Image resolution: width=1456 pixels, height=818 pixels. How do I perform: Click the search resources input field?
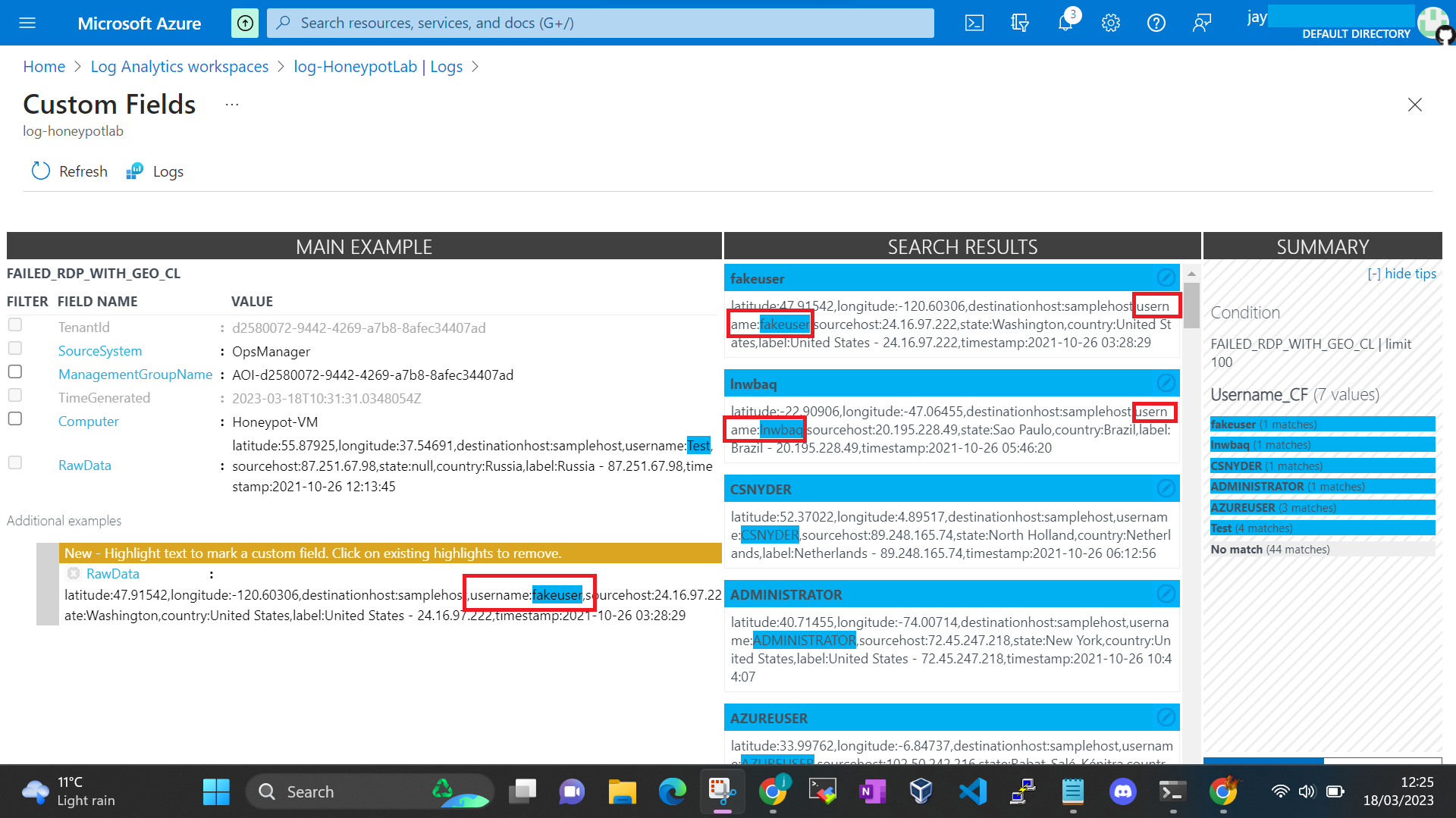[x=601, y=23]
